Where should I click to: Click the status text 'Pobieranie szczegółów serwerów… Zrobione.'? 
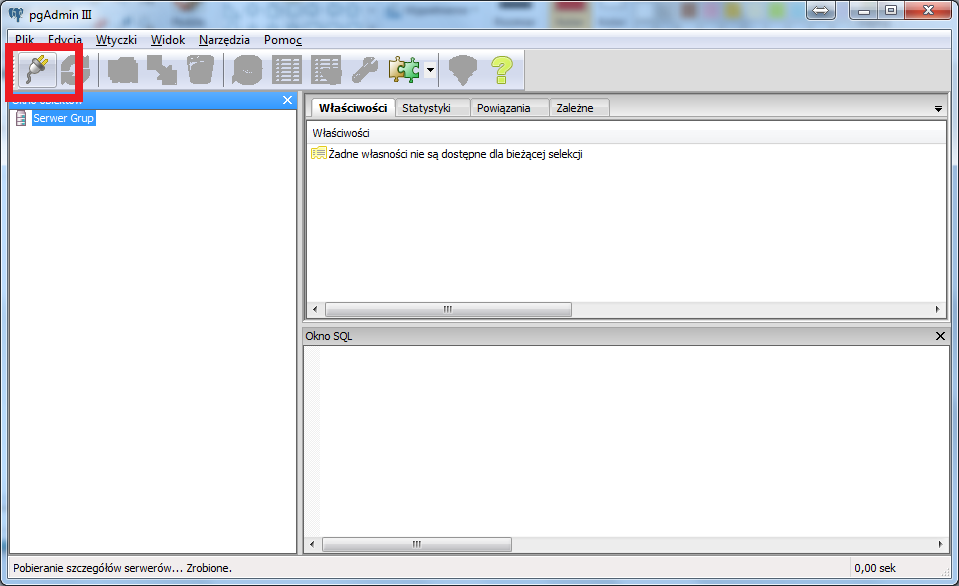(122, 568)
